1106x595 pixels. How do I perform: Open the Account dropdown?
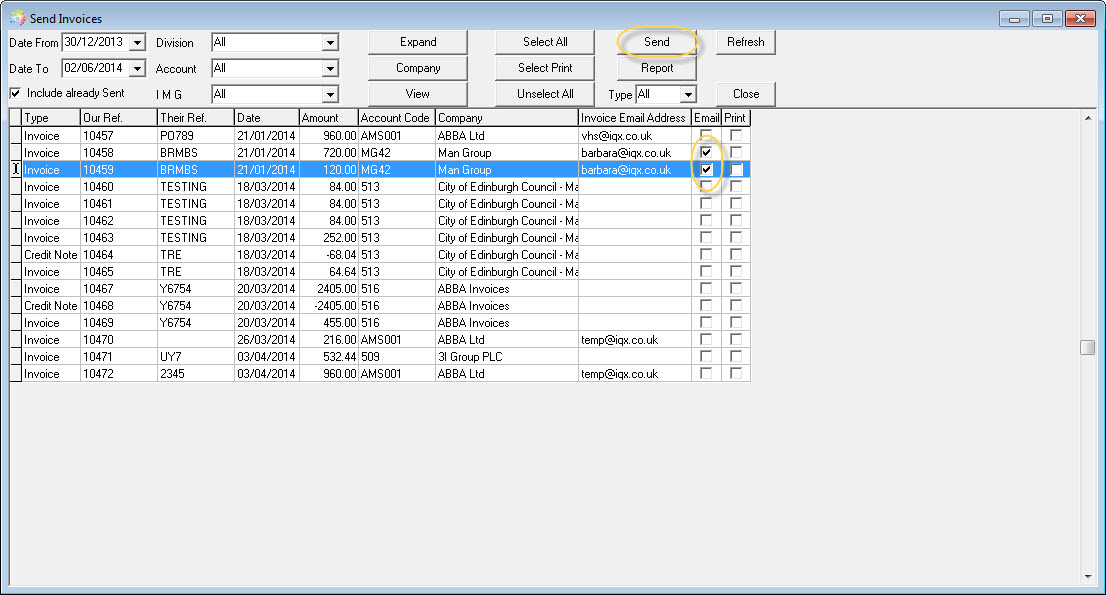pyautogui.click(x=330, y=68)
